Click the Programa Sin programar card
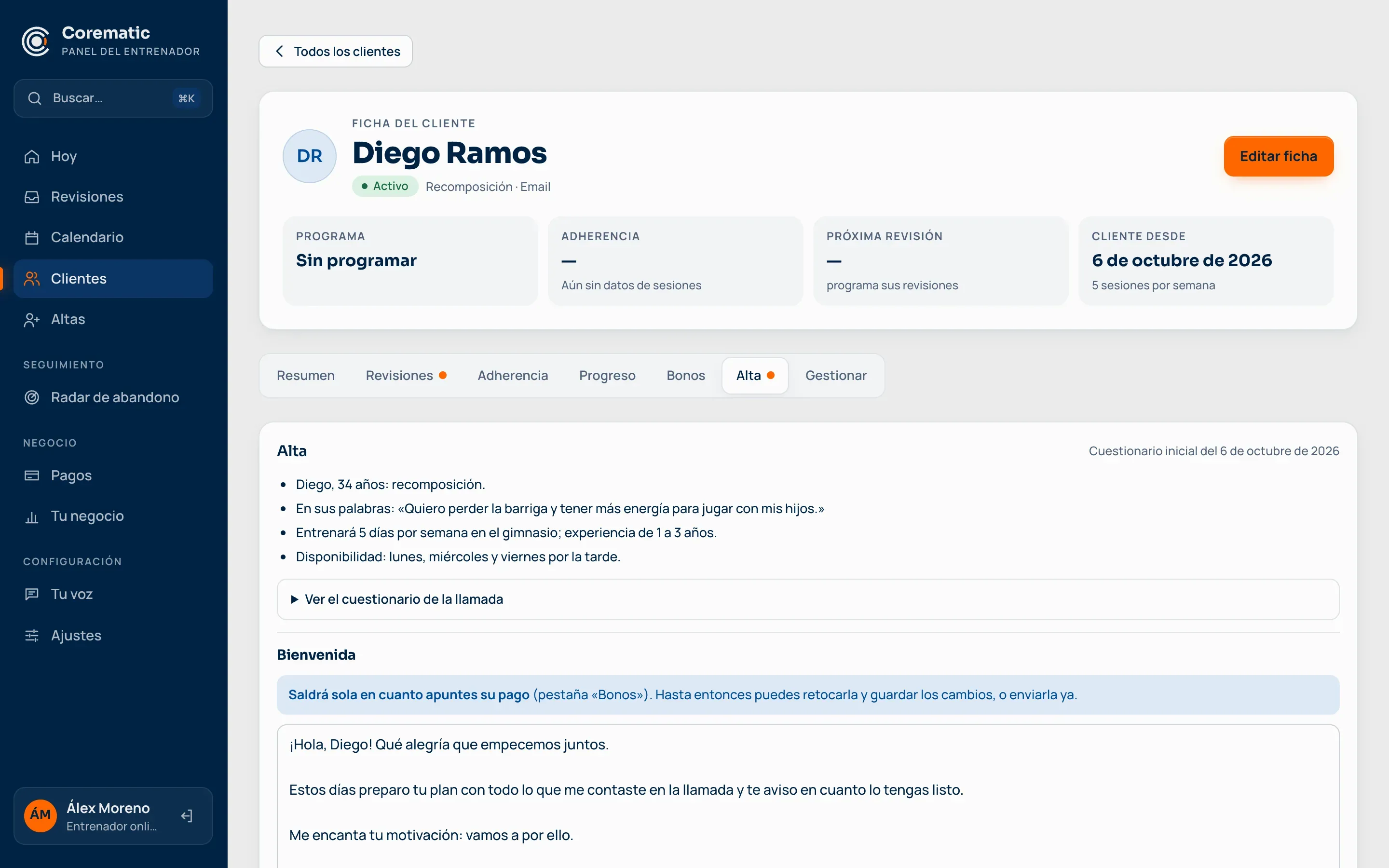 tap(410, 260)
